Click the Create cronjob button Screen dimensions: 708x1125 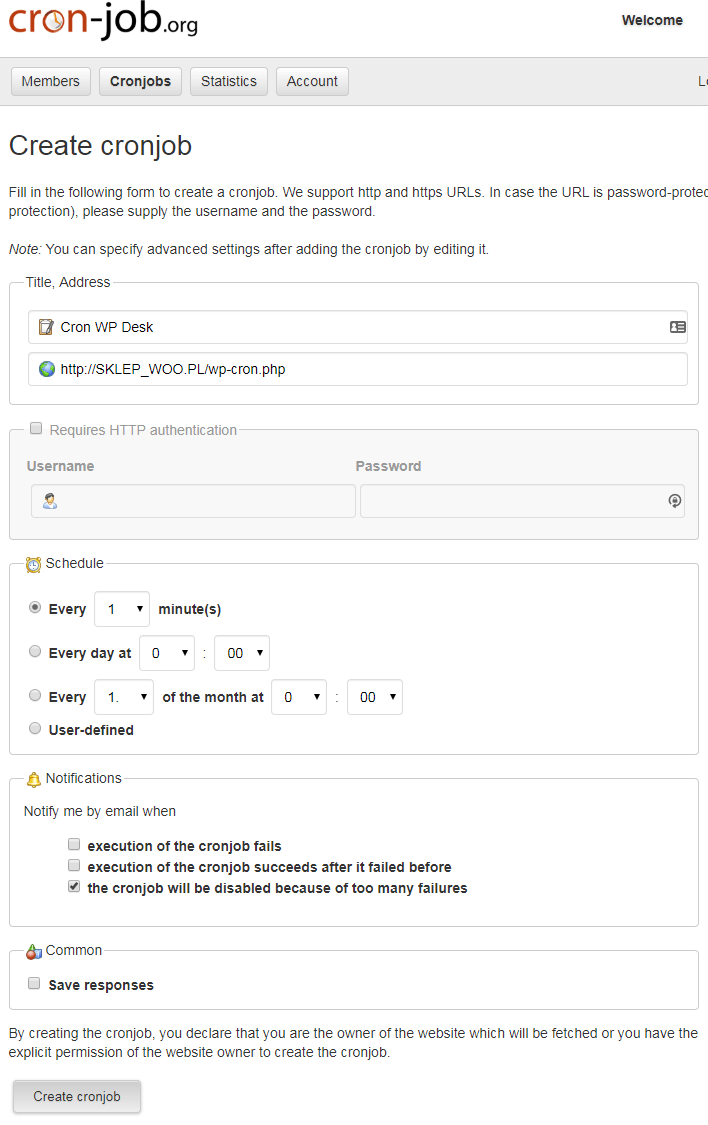click(x=77, y=1096)
